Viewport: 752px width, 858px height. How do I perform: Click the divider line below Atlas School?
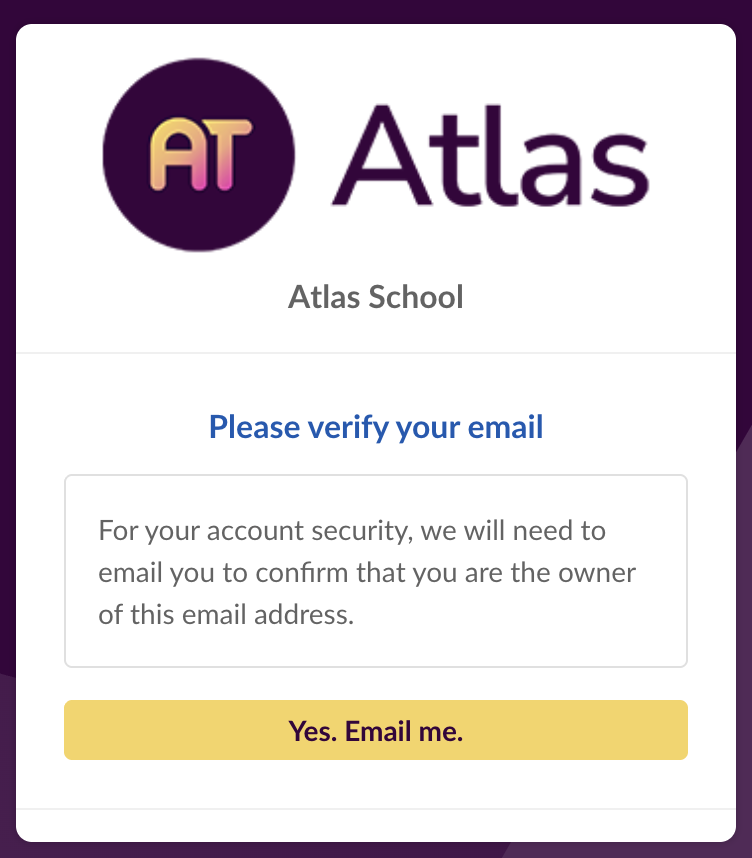376,353
